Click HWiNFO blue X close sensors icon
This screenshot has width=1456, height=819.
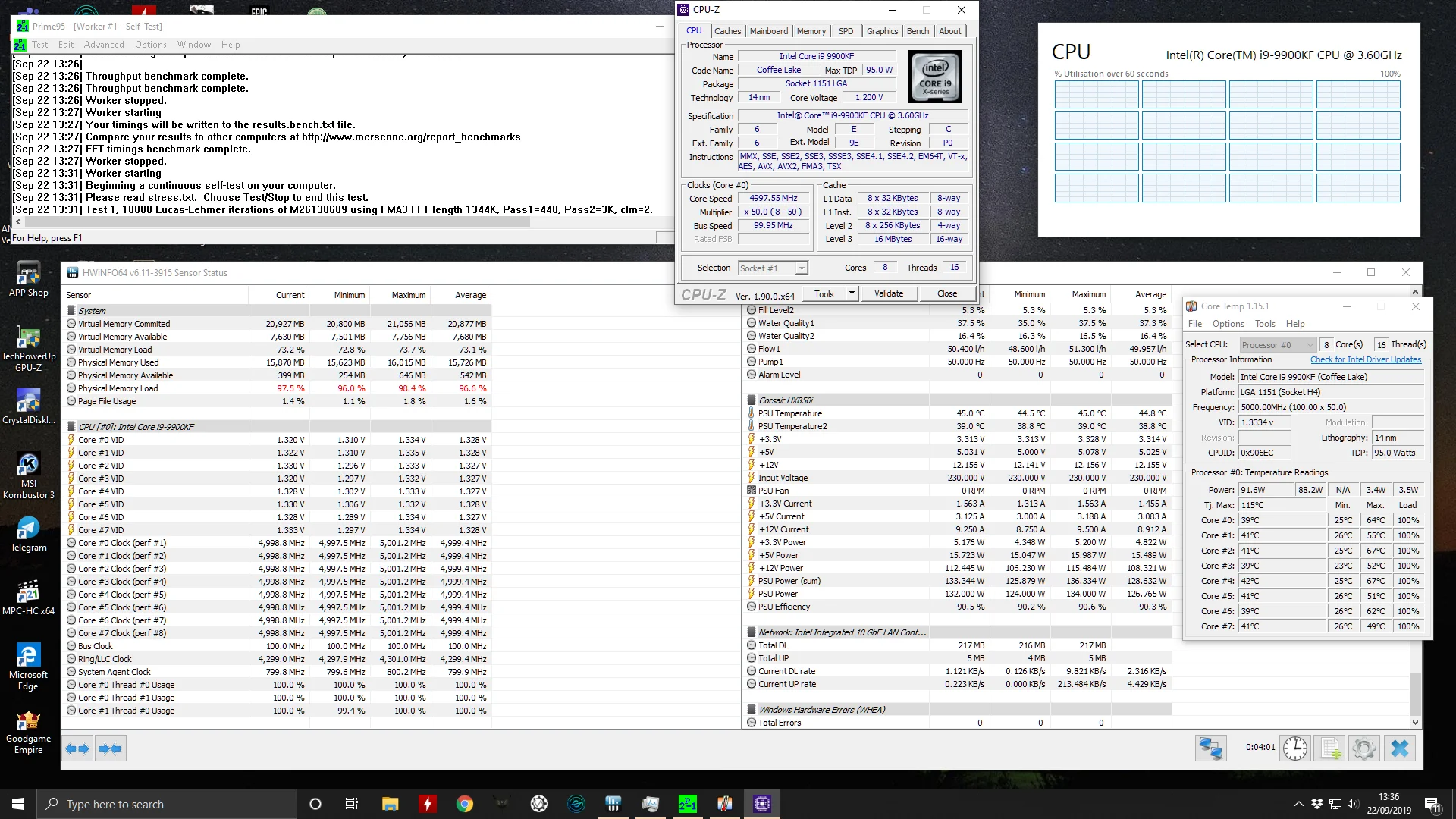coord(1400,748)
